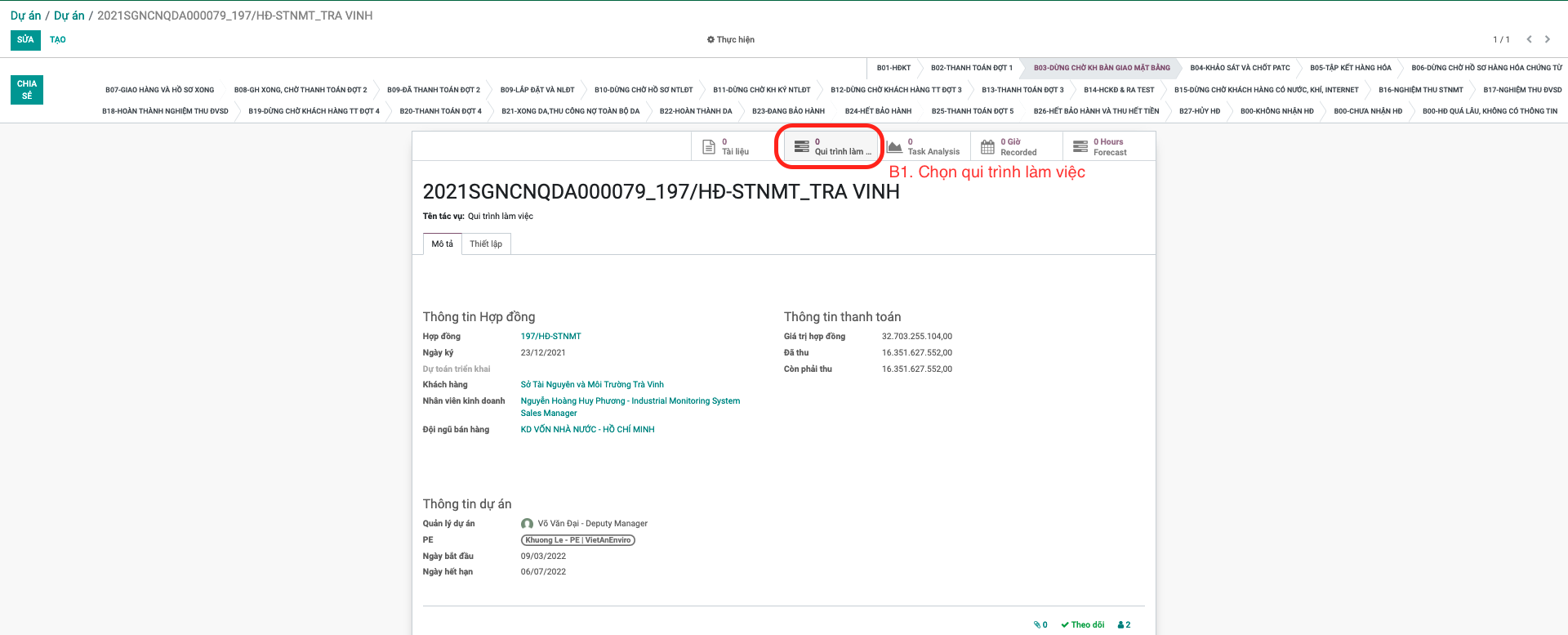This screenshot has height=635, width=1568.
Task: Select stage B03-DỪNG CHỜ KH BÀN GIAO MẶT BẰNG
Action: 1102,68
